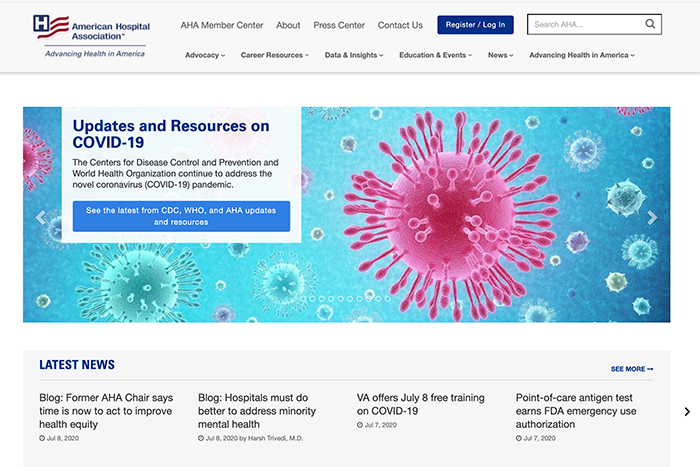
Task: Expand the Career Resources dropdown
Action: tap(275, 55)
